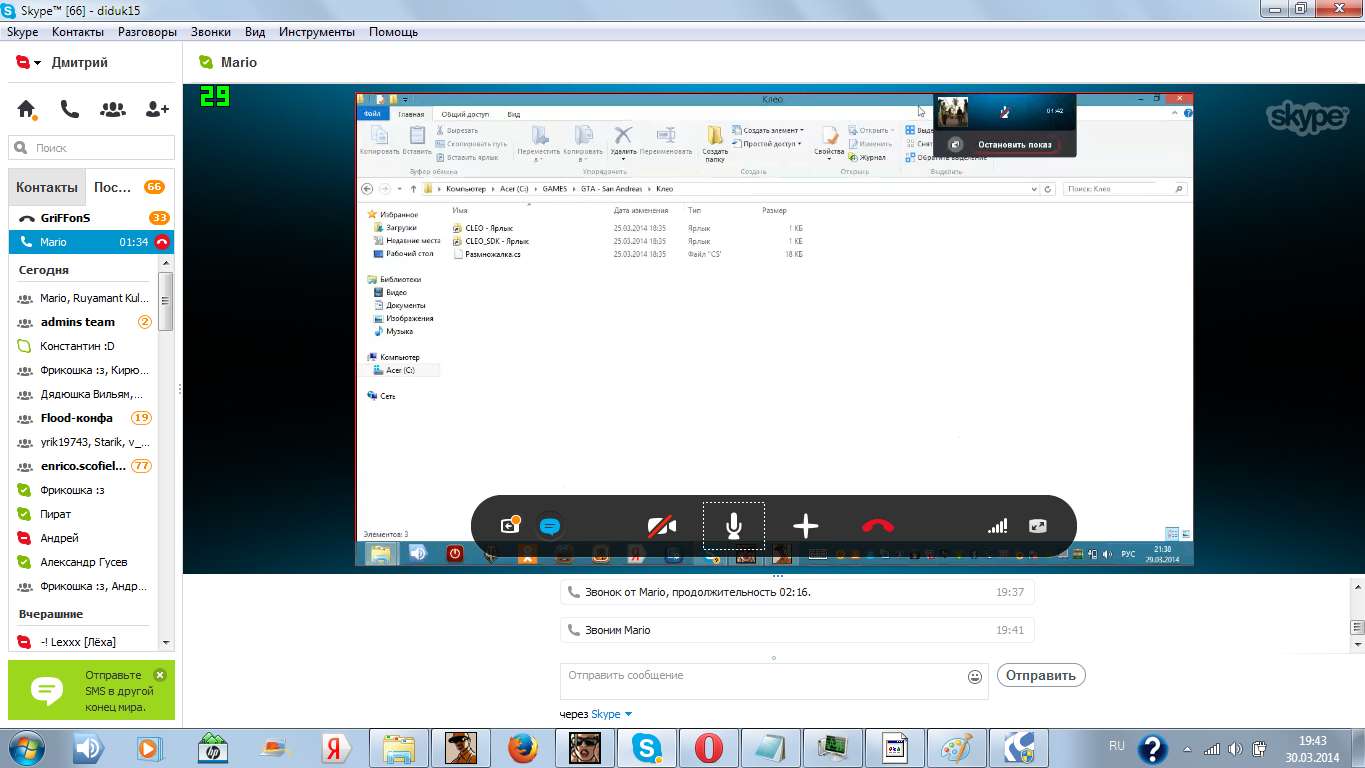Screen dimensions: 1365x768
Task: Open the Звонки menu
Action: click(x=211, y=32)
